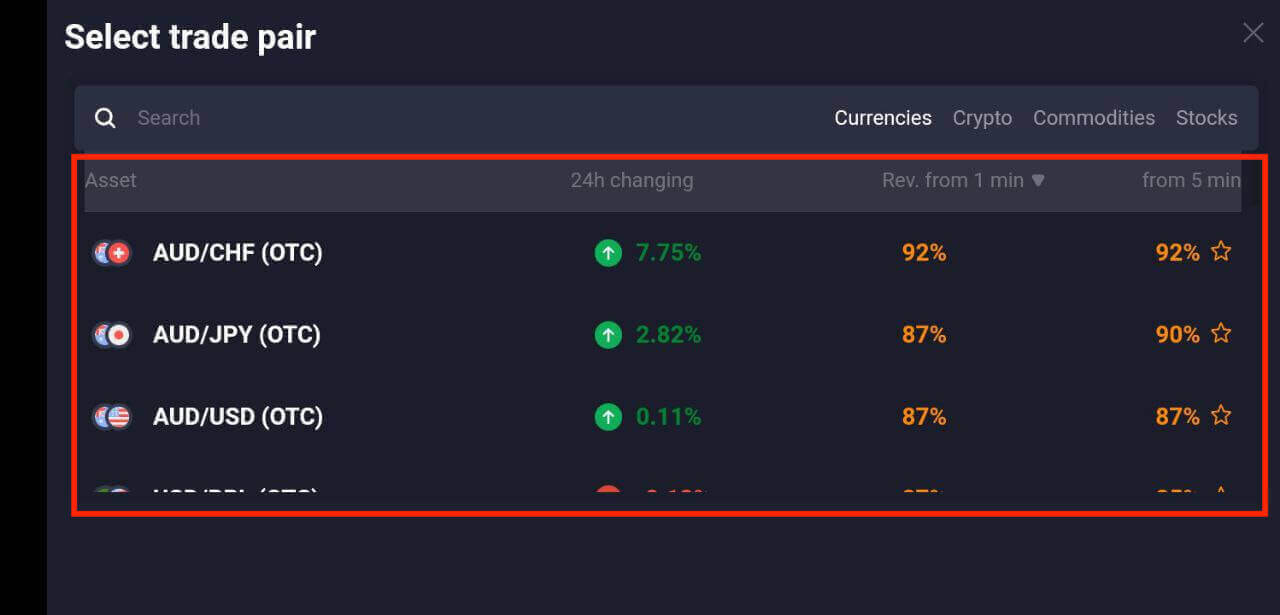
Task: Select the AUD/USD (OTC) trade pair
Action: click(x=238, y=416)
